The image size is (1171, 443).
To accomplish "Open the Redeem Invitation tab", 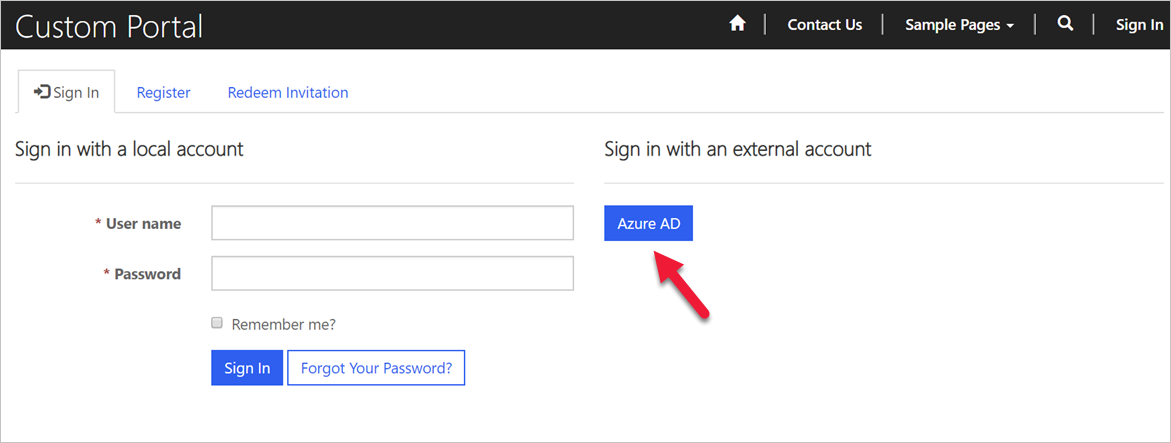I will 288,92.
